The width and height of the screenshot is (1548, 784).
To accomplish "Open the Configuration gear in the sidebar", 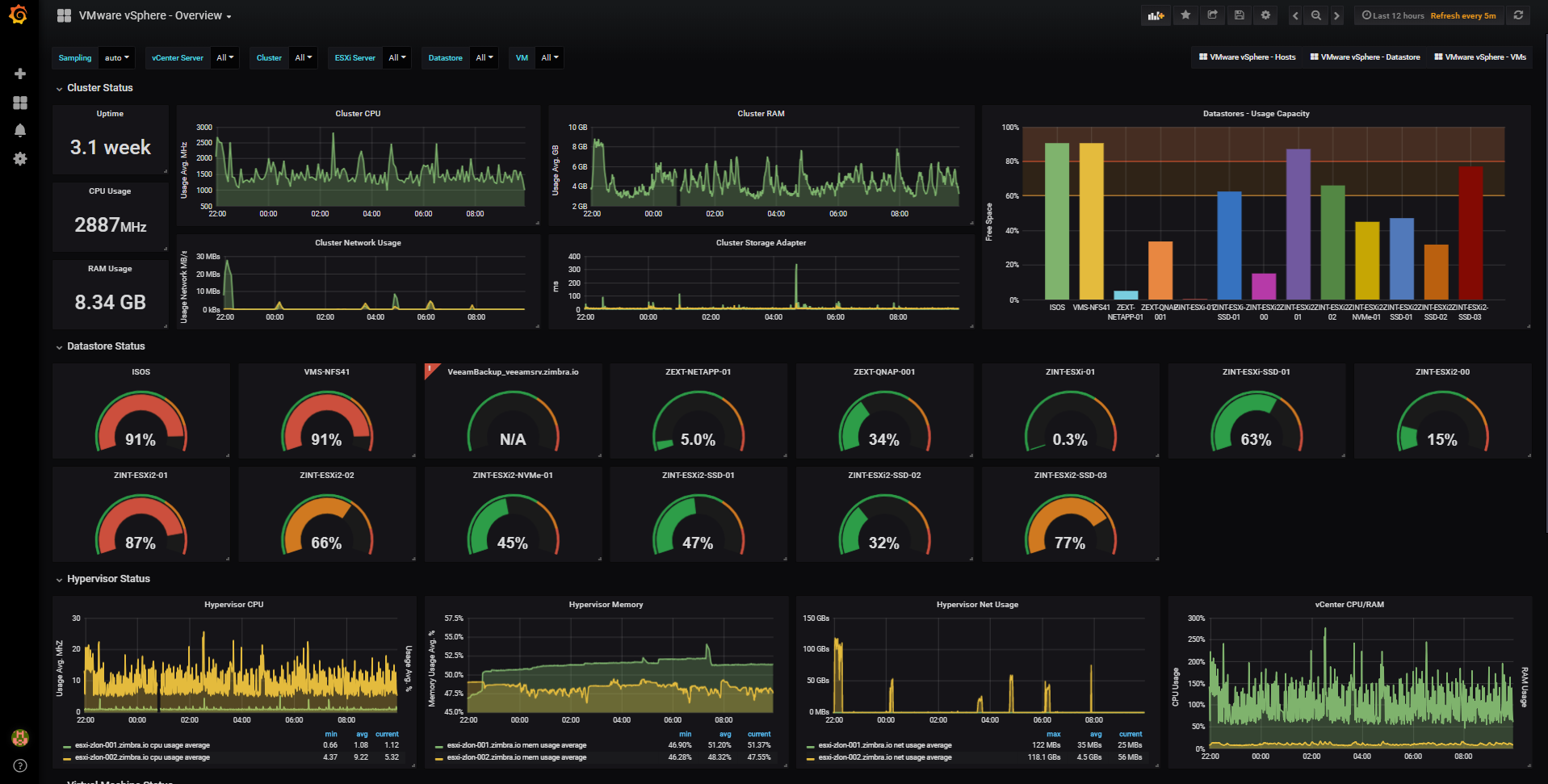I will tap(19, 159).
